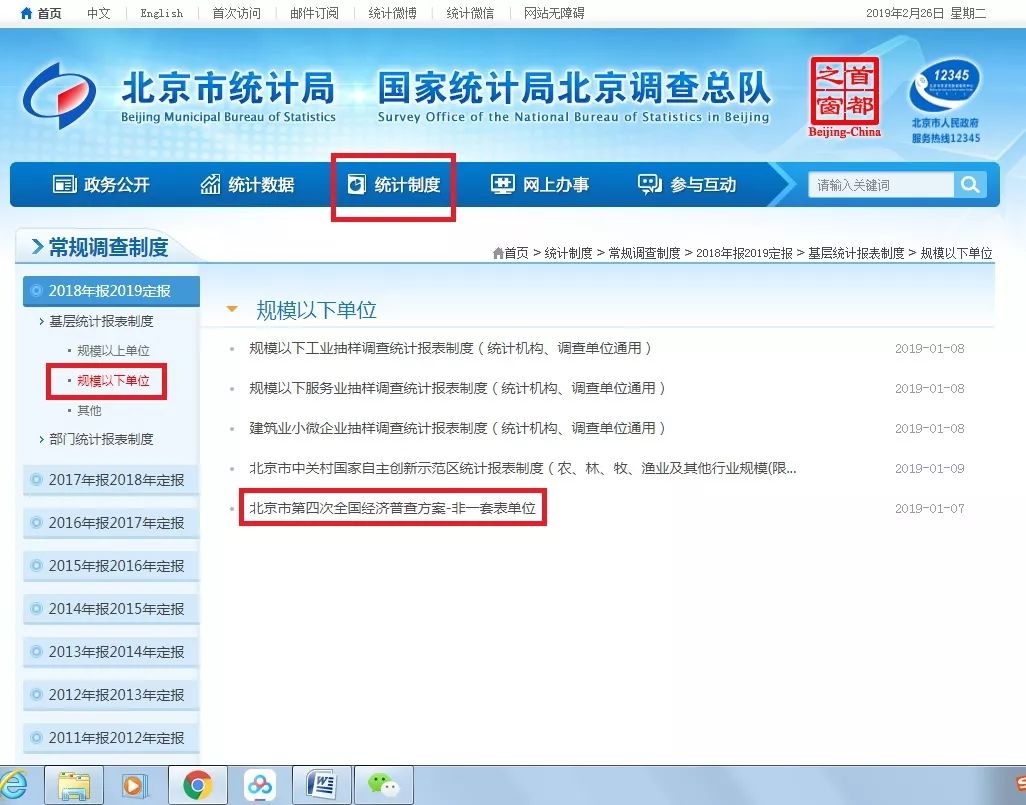Go to 政务公开 section
Screen dimensions: 1026x805
[x=101, y=185]
